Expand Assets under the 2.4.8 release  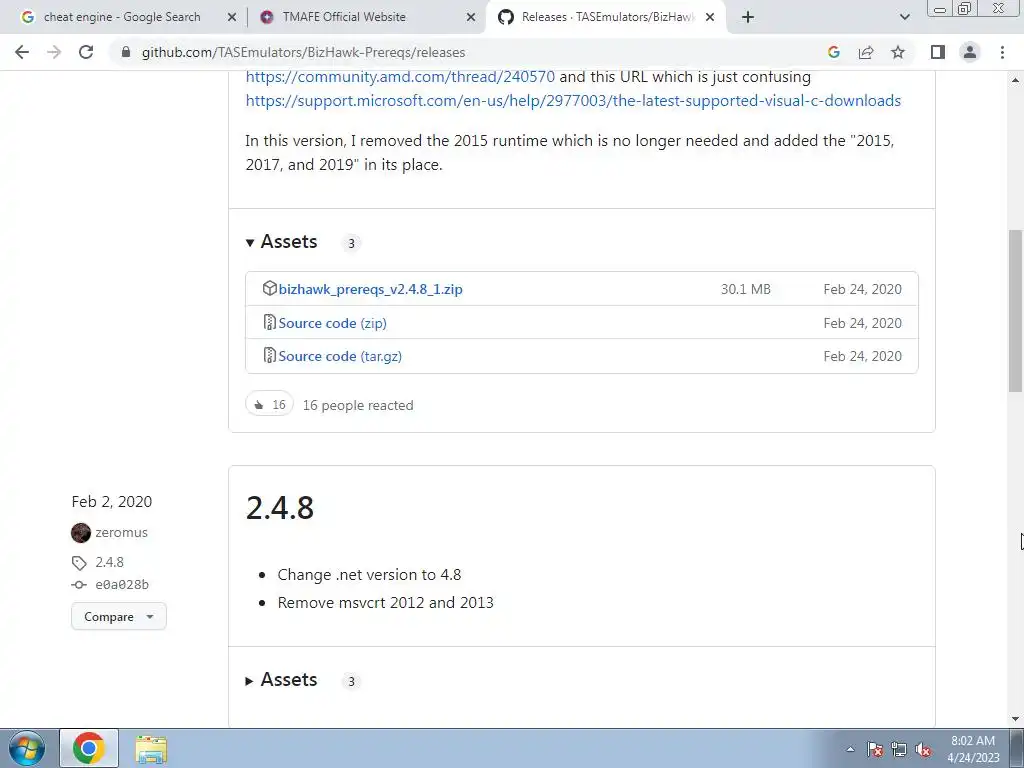[281, 680]
